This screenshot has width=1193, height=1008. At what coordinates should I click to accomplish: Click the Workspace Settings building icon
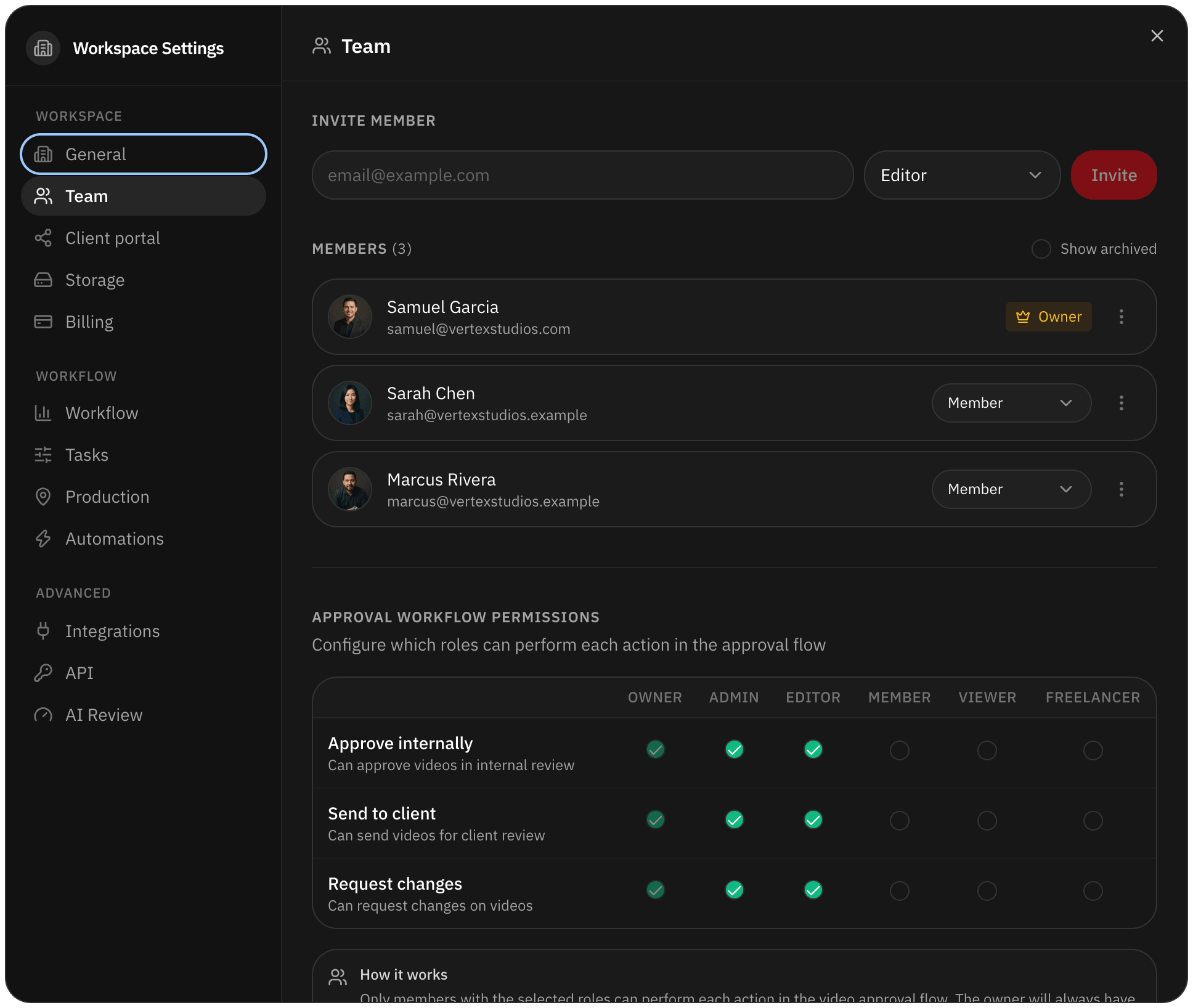(43, 48)
